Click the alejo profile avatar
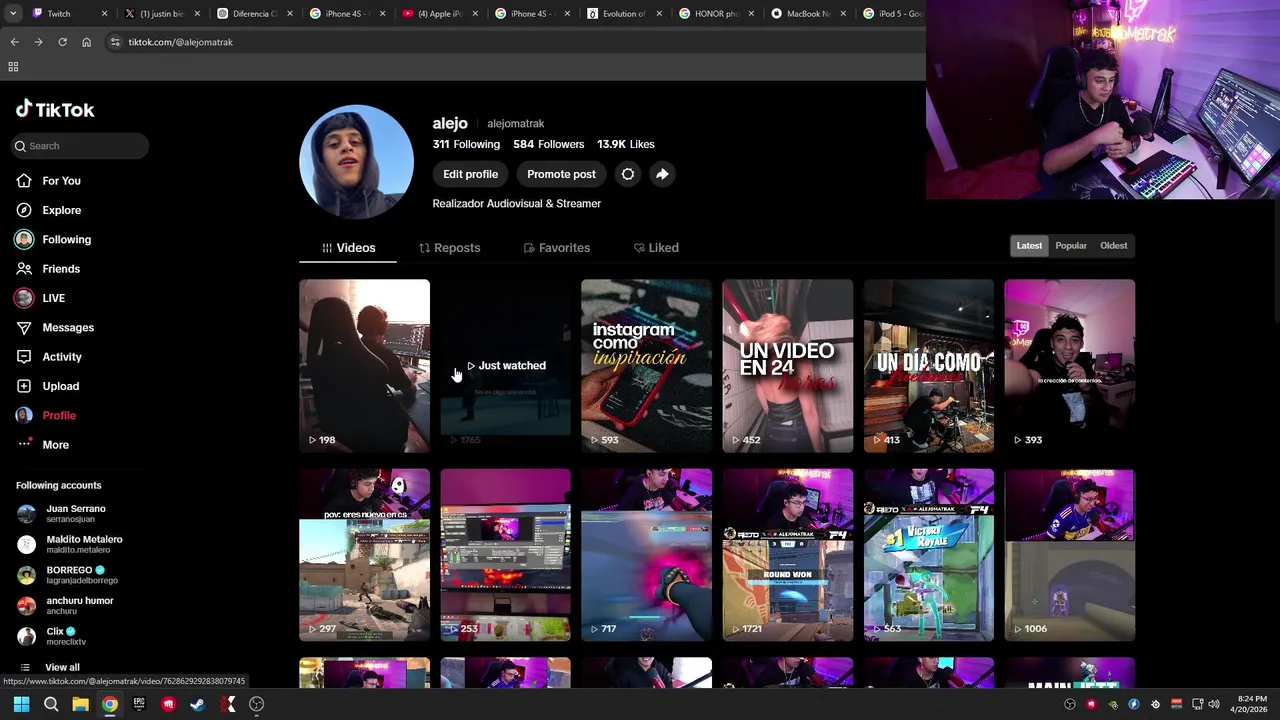The image size is (1280, 720). coord(356,161)
